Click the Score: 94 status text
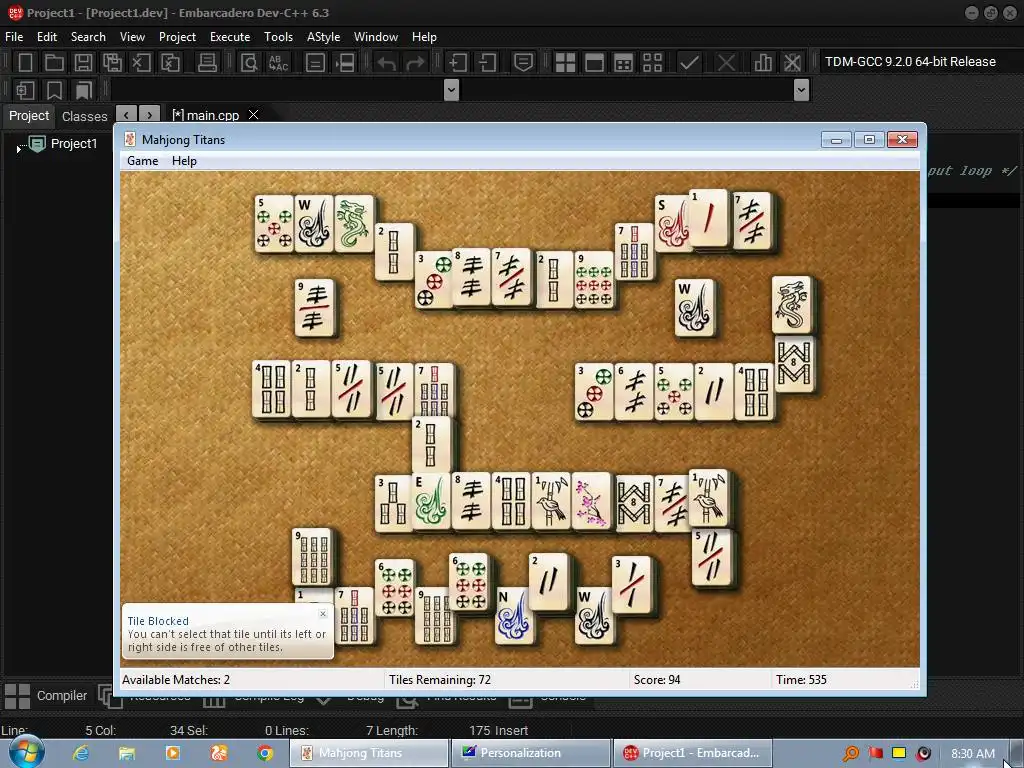 pyautogui.click(x=657, y=680)
